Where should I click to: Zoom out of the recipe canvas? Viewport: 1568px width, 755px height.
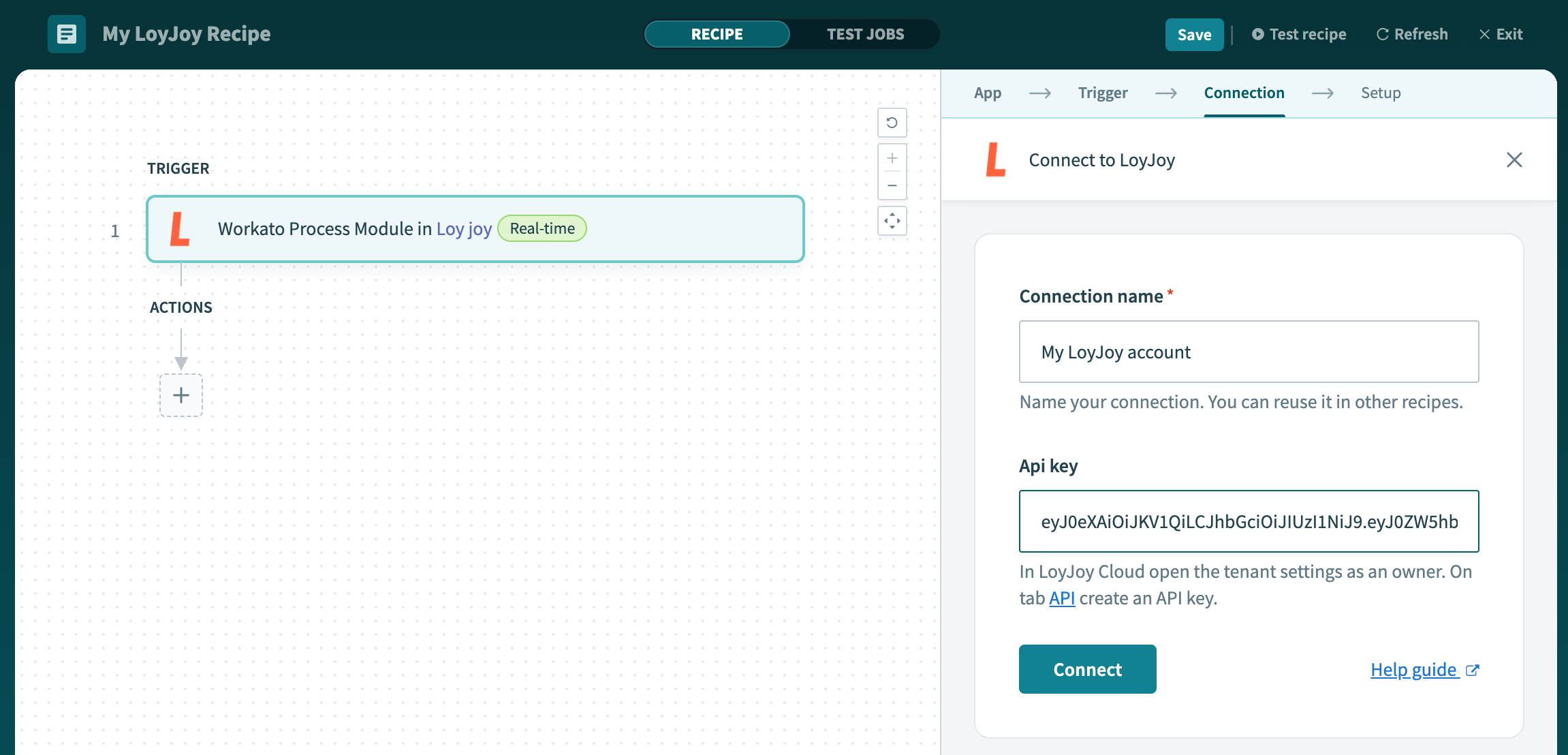[x=892, y=185]
